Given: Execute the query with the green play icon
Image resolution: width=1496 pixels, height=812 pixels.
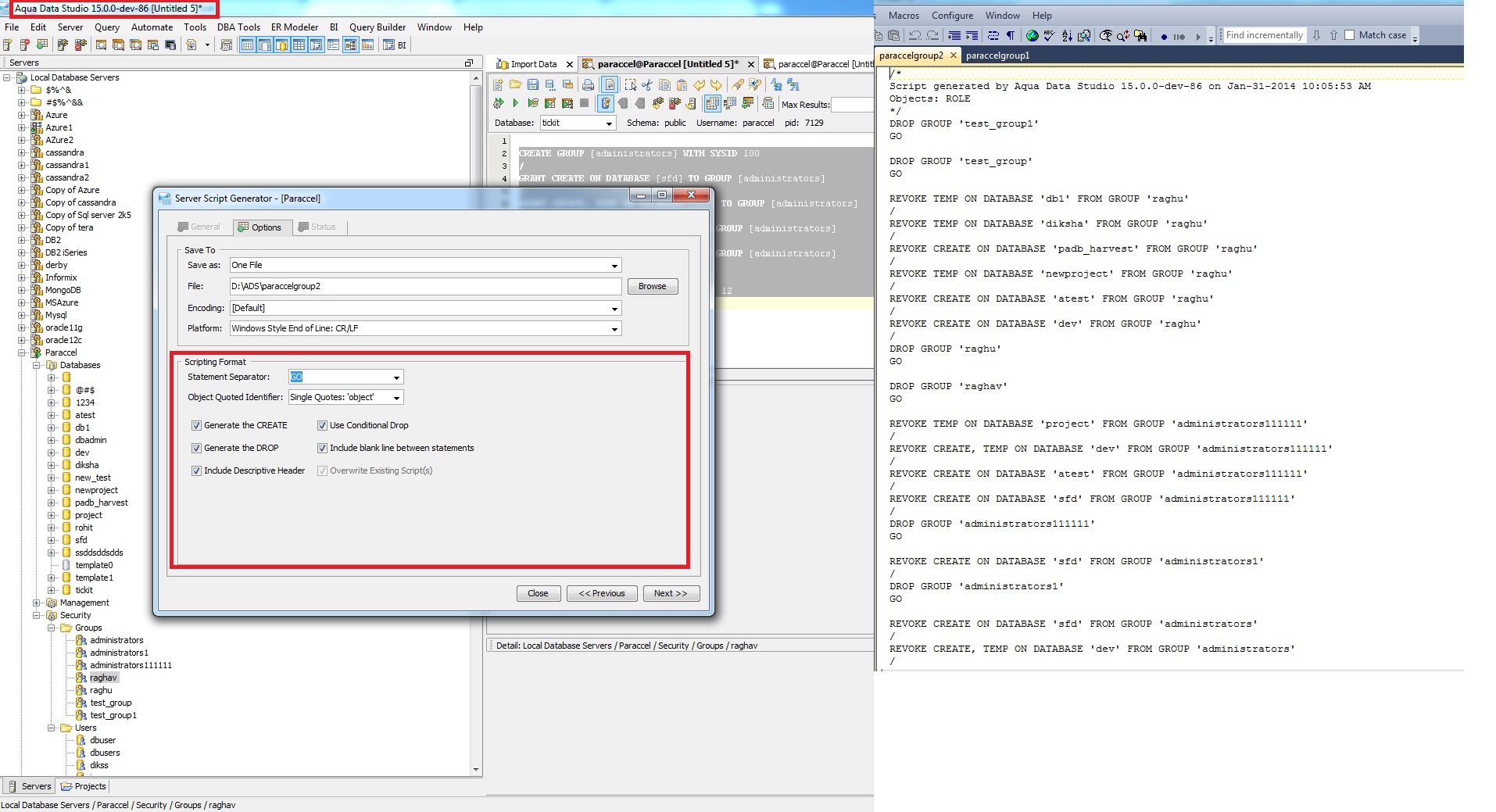Looking at the screenshot, I should (x=515, y=103).
